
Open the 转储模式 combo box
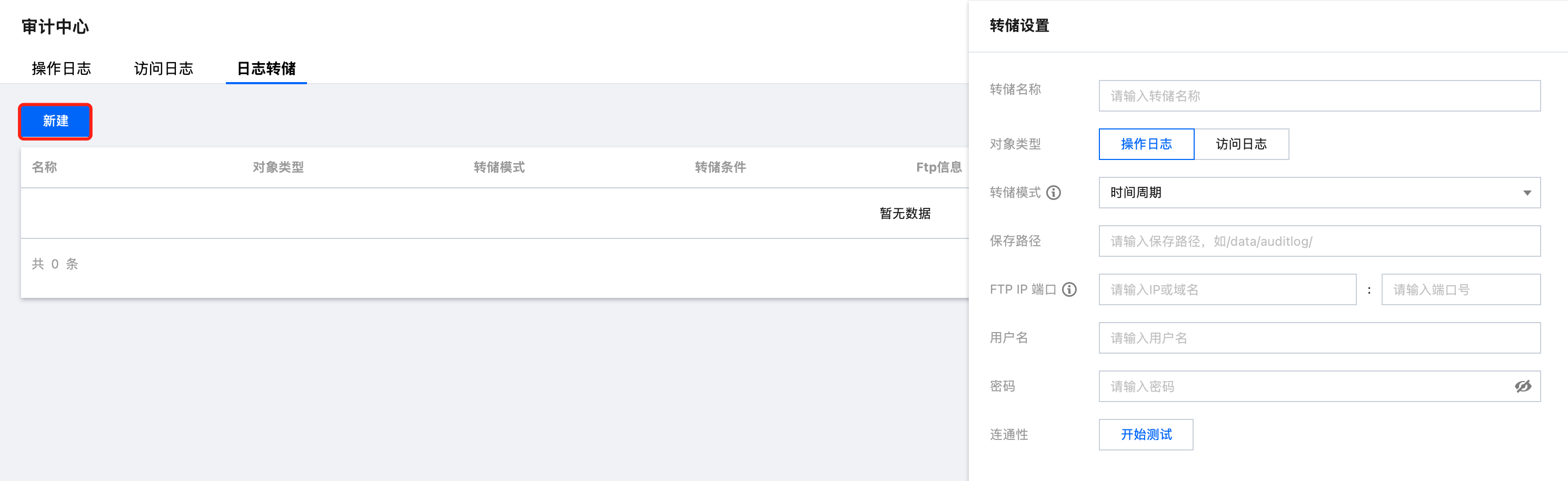coord(1309,193)
